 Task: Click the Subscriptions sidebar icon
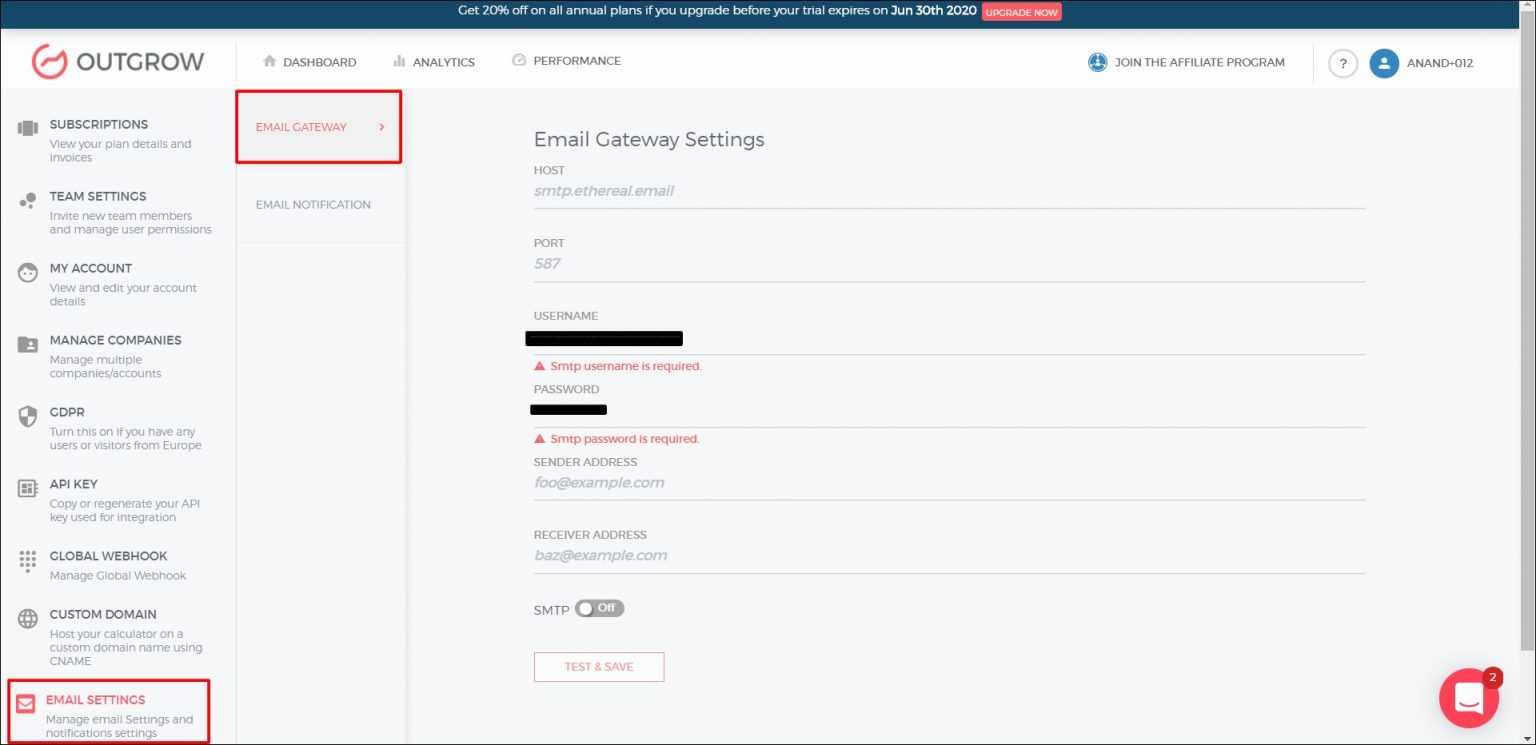click(x=28, y=128)
